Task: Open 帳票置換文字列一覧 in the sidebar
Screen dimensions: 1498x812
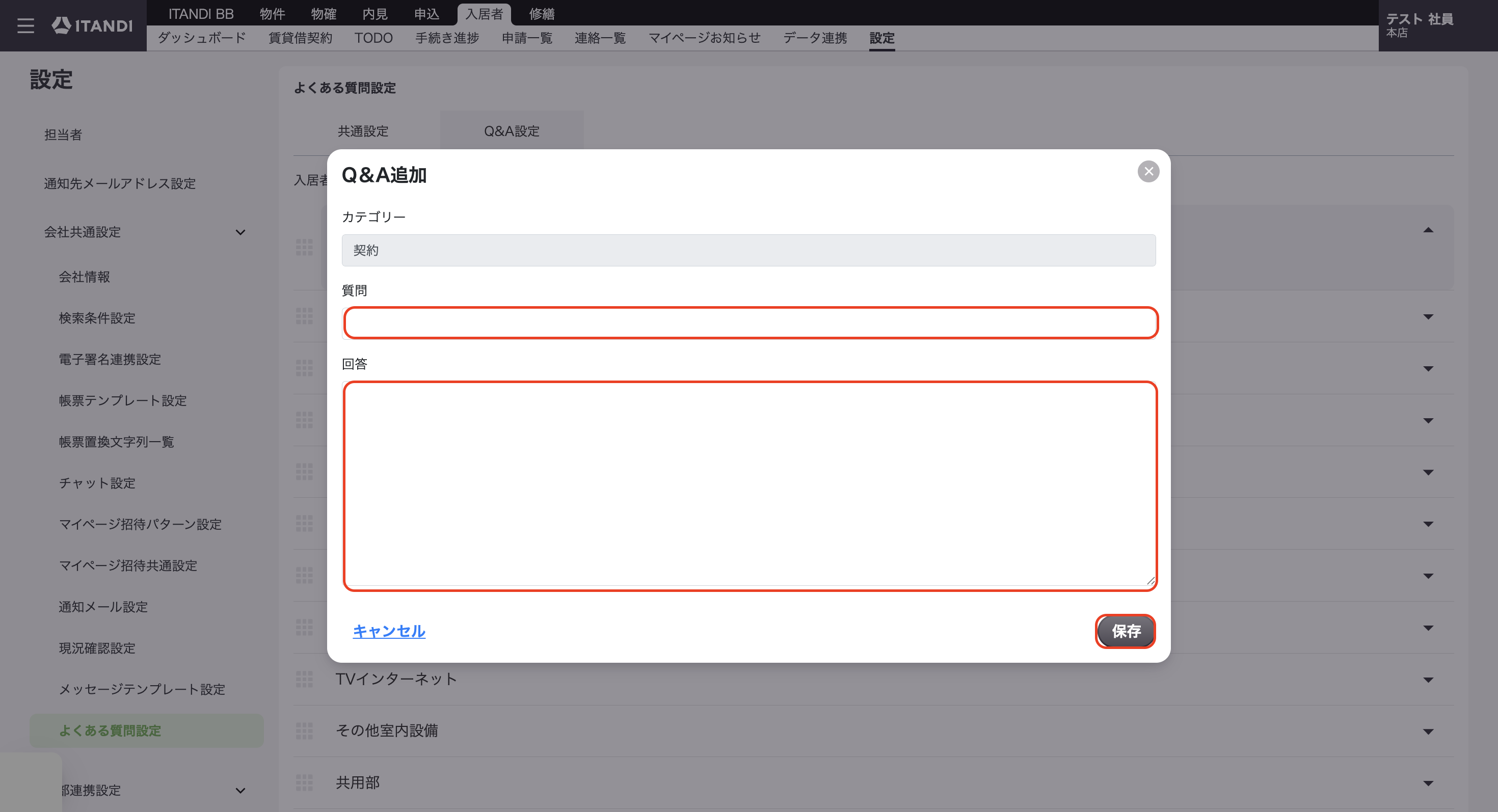Action: pyautogui.click(x=116, y=442)
